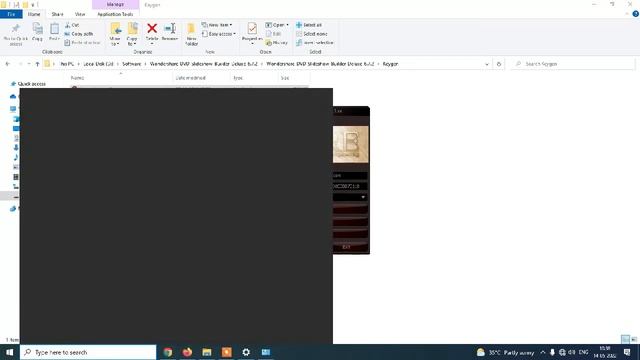Image resolution: width=640 pixels, height=360 pixels.
Task: Open the Easy access dropdown
Action: (219, 34)
